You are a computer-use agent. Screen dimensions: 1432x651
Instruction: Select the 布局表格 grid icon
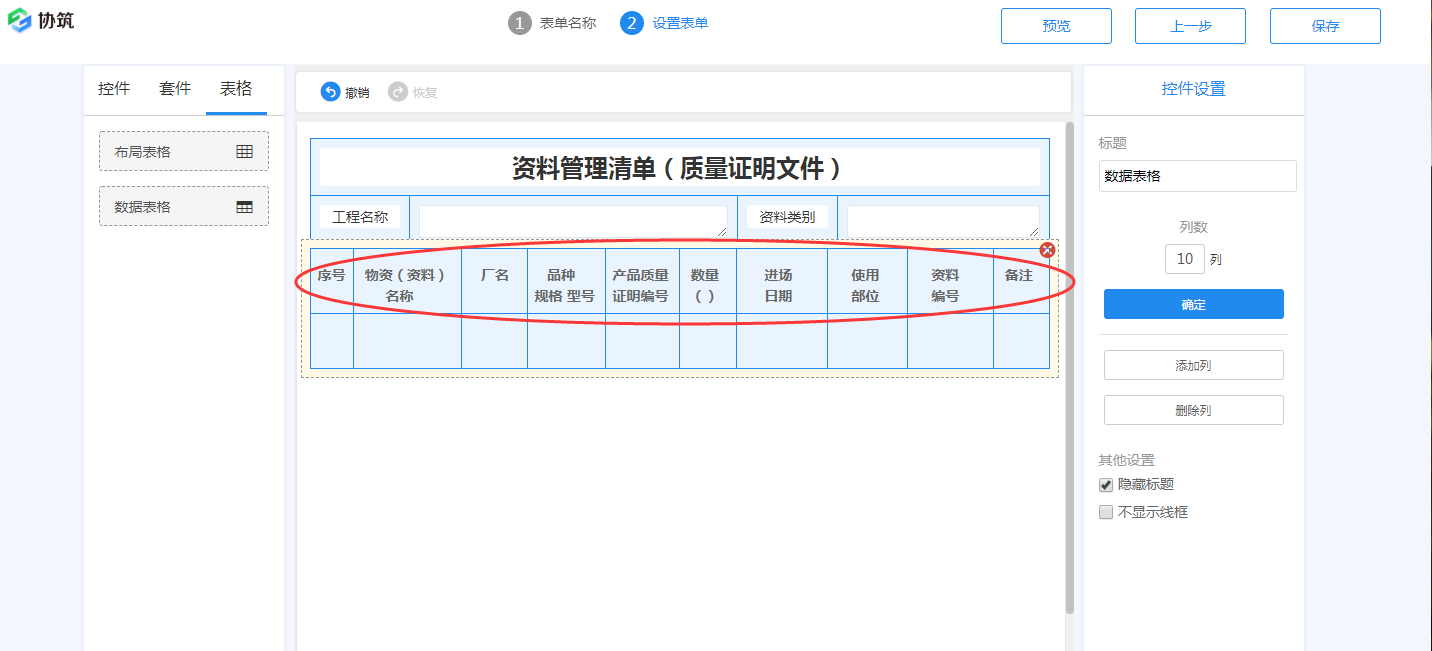(245, 151)
